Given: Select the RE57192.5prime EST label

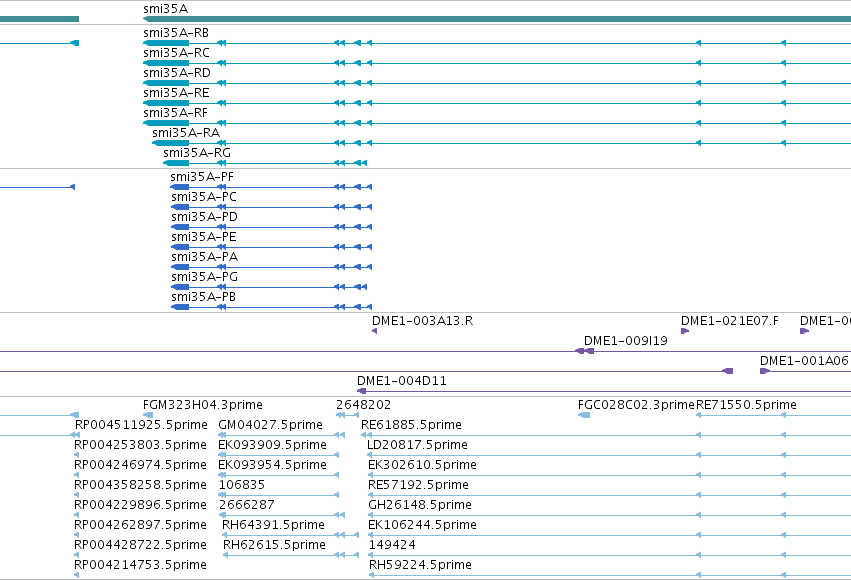Looking at the screenshot, I should point(418,486).
